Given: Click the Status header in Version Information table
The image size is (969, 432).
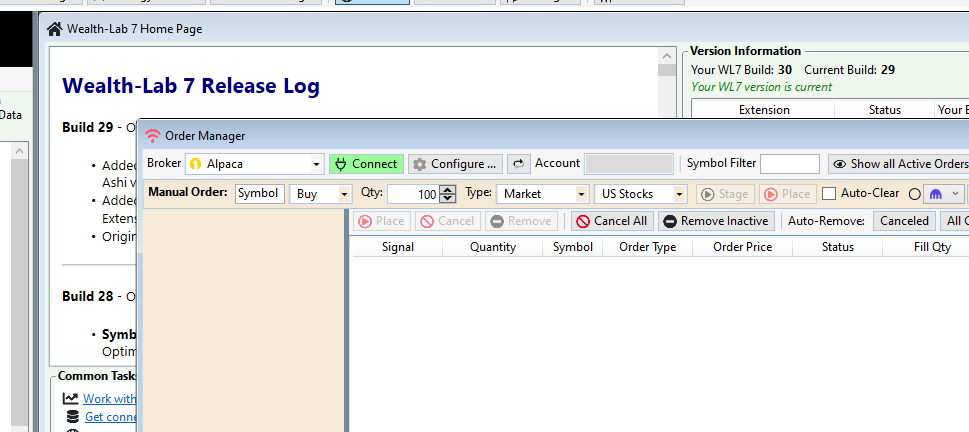Looking at the screenshot, I should point(884,110).
